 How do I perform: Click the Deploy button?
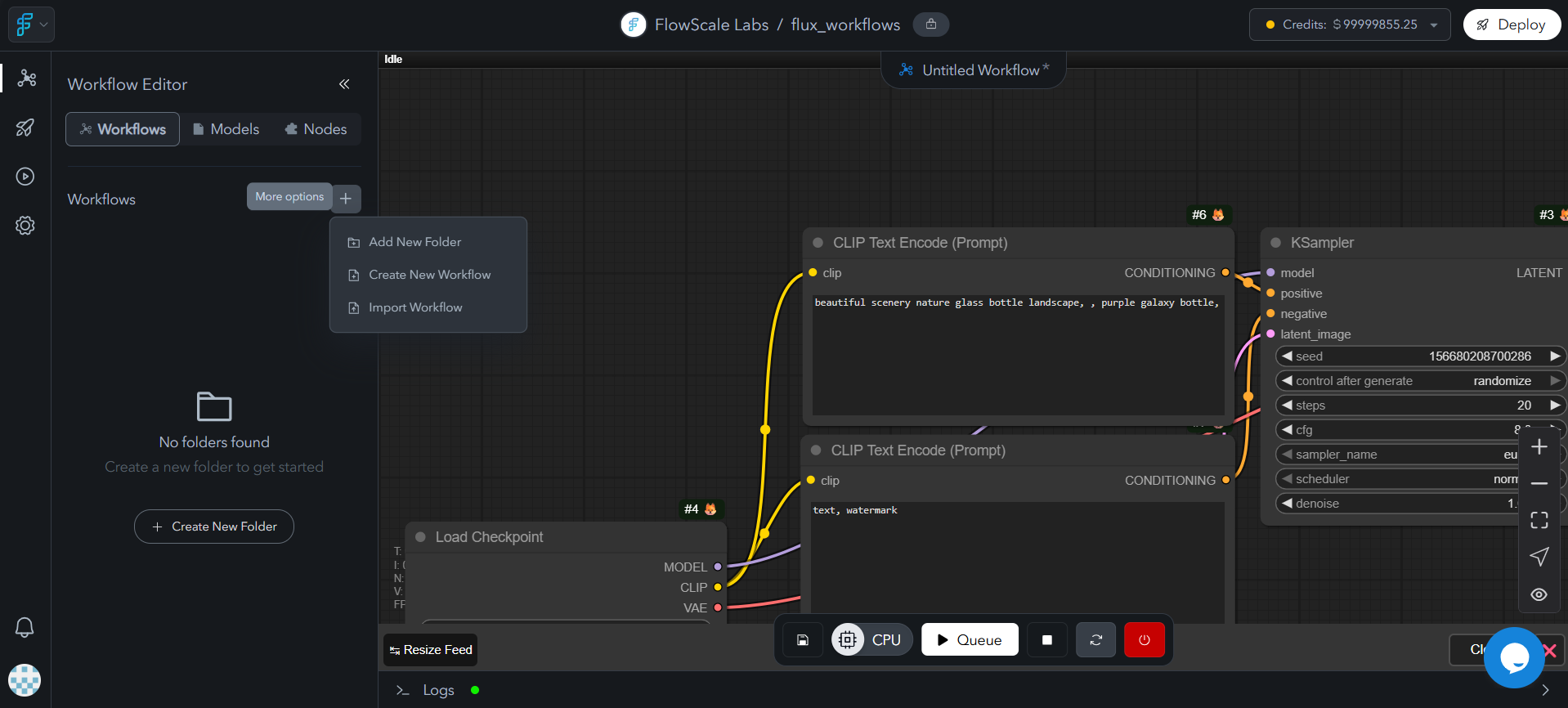[x=1512, y=25]
